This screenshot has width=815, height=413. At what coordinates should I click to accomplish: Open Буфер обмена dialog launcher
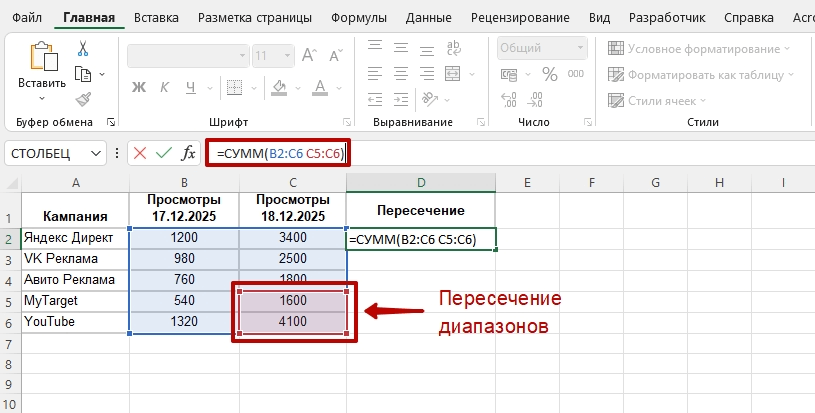110,122
